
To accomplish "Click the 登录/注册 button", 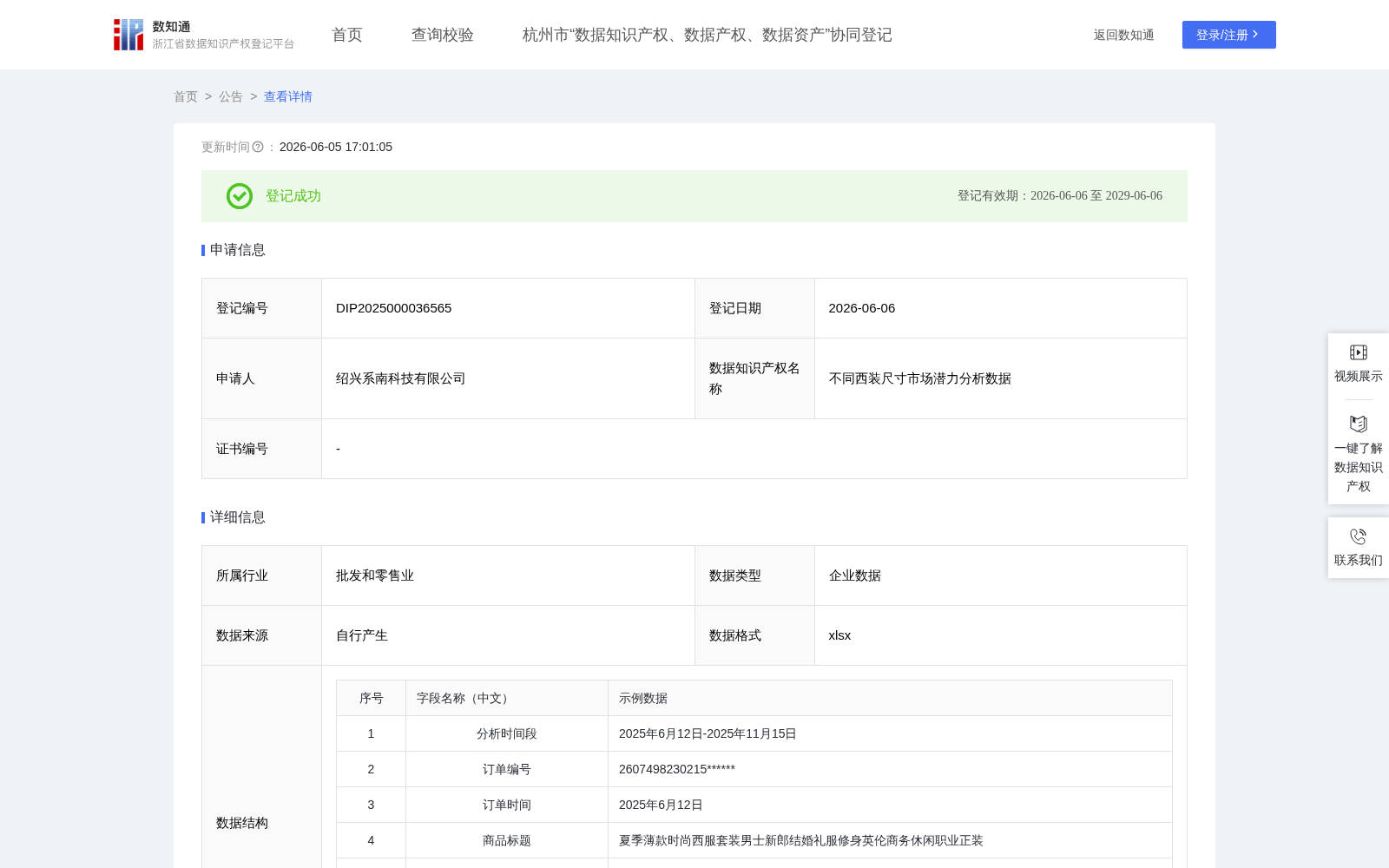I will point(1228,35).
